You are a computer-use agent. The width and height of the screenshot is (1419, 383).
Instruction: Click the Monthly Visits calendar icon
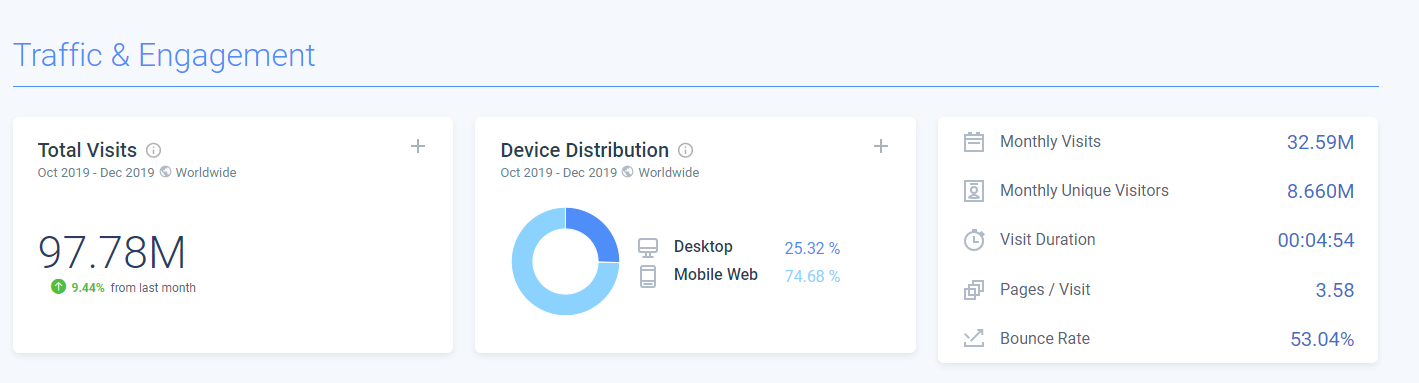(x=974, y=142)
